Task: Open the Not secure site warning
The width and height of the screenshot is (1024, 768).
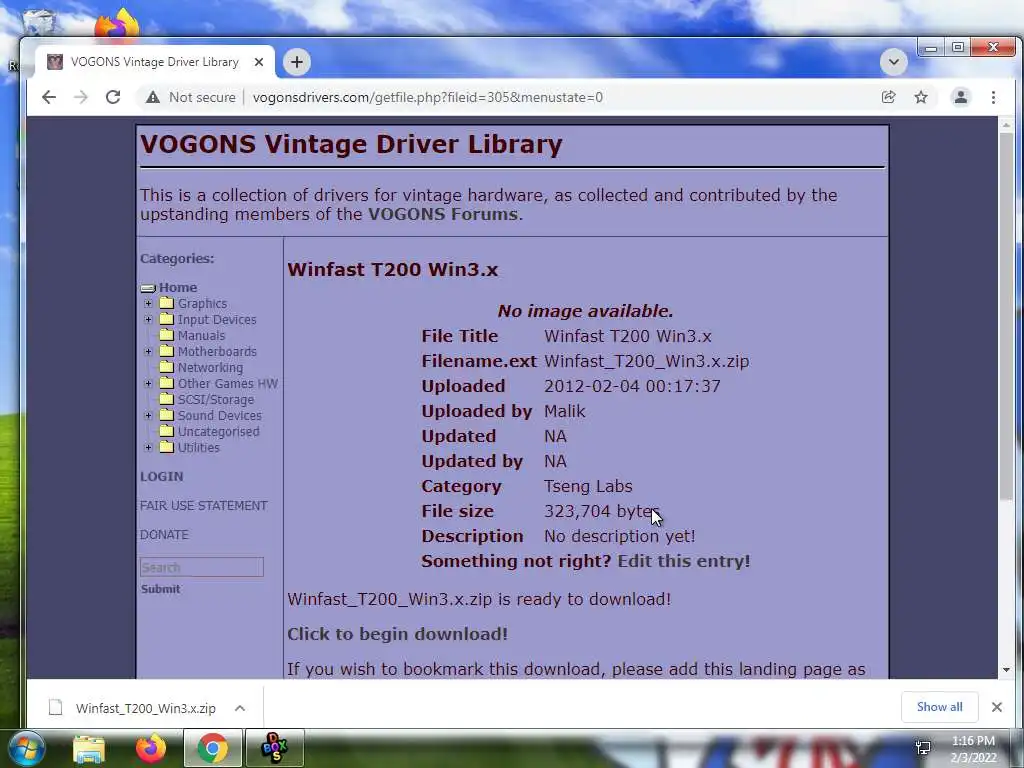Action: click(191, 97)
